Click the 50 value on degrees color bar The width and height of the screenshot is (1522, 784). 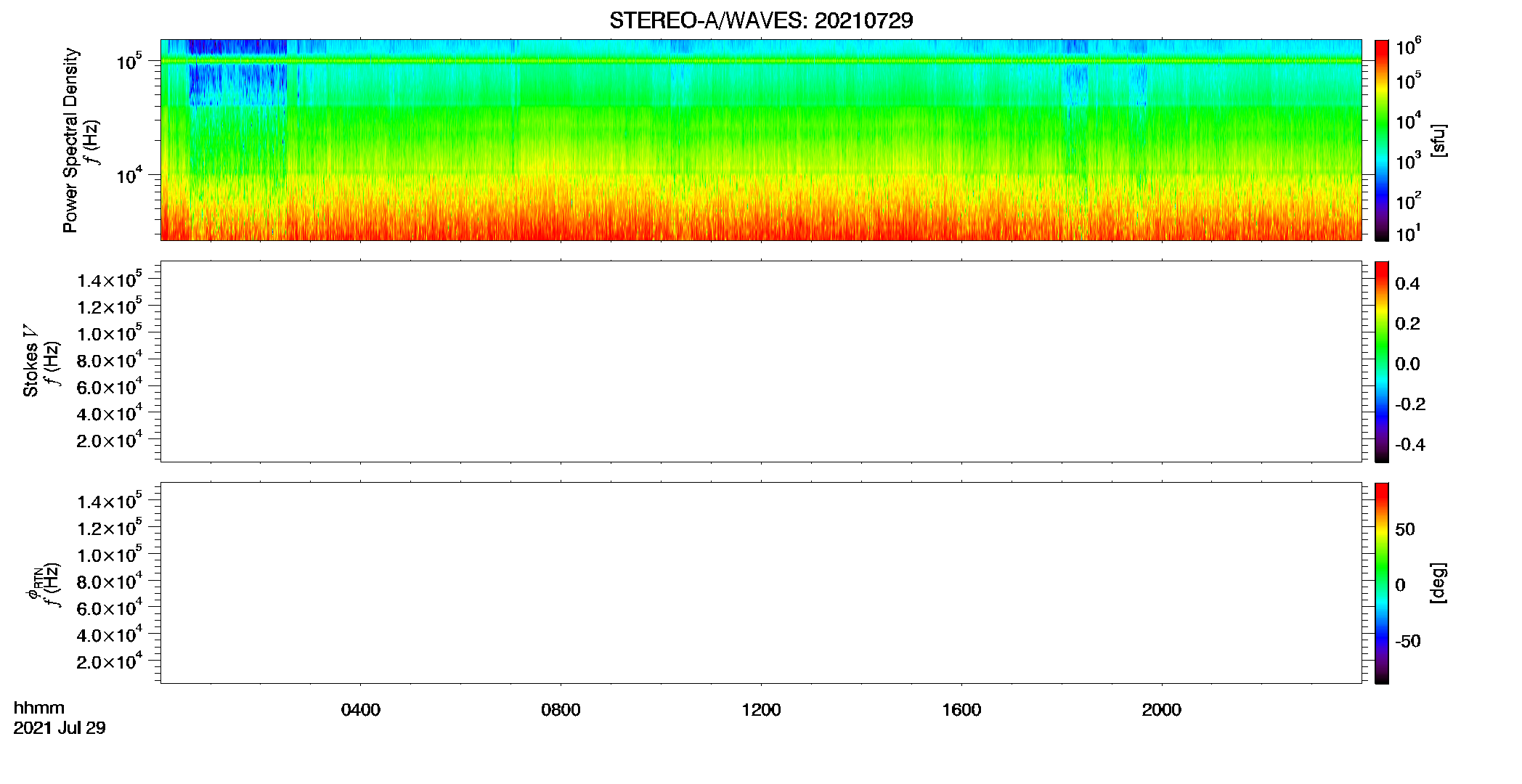(1405, 529)
